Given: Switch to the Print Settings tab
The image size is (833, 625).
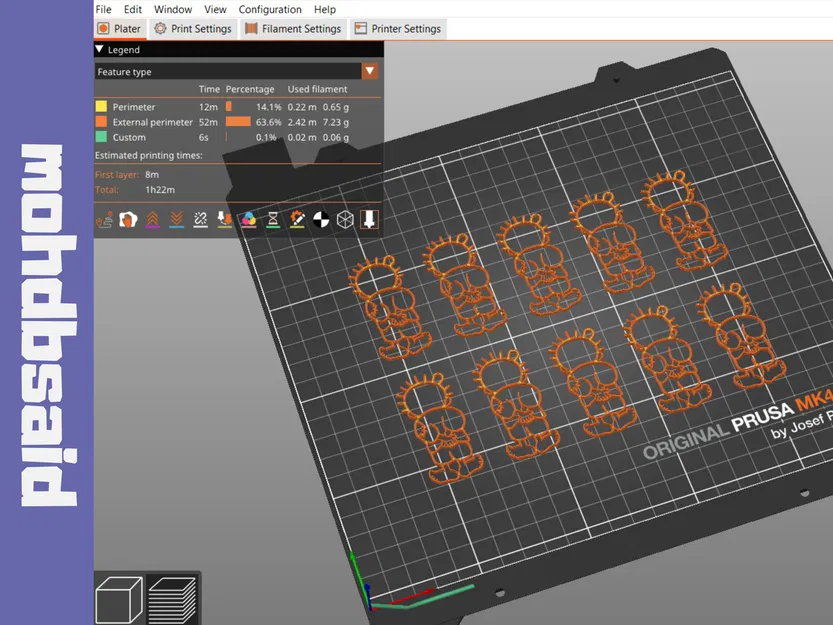Looking at the screenshot, I should coord(193,29).
